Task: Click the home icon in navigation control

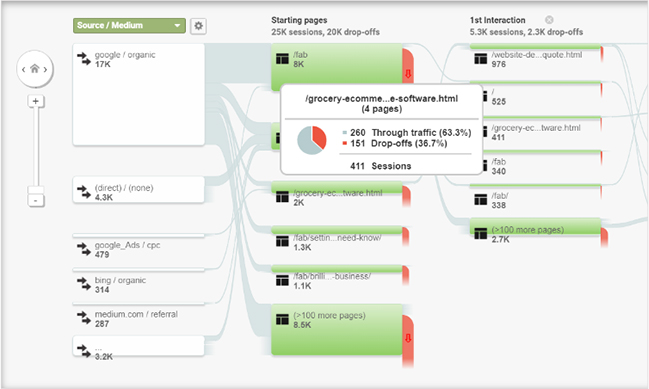Action: click(x=35, y=69)
